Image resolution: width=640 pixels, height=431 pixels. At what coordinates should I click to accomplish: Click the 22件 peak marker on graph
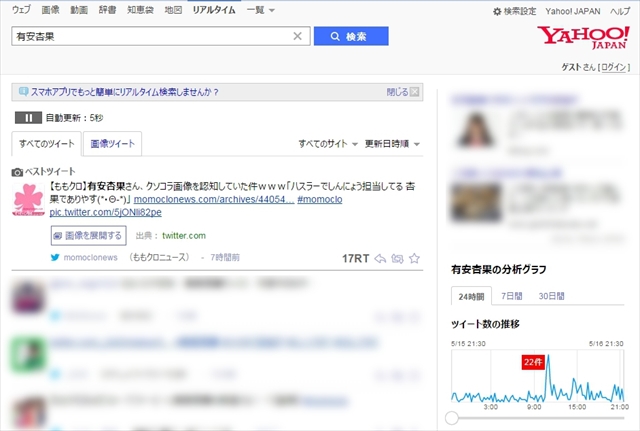coord(533,362)
